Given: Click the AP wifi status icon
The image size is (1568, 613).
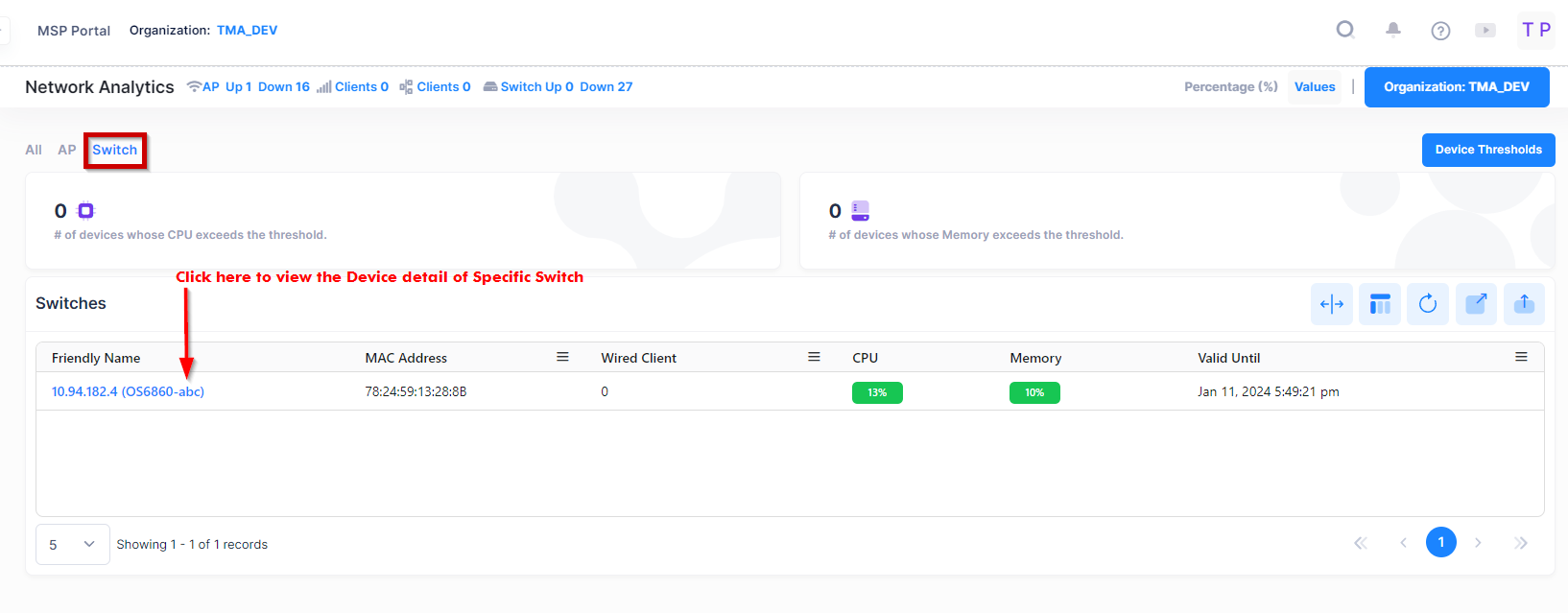Looking at the screenshot, I should (x=194, y=86).
